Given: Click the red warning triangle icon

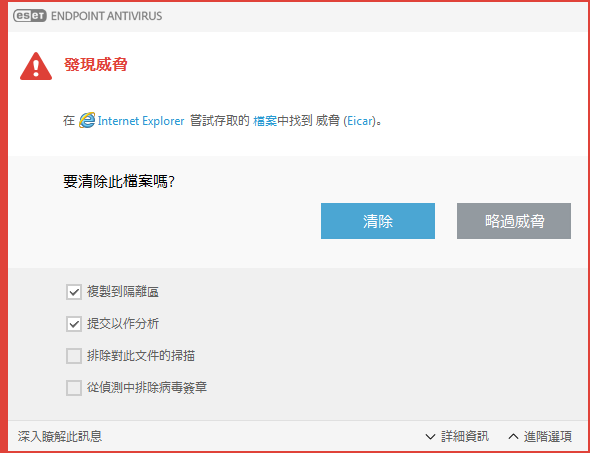Looking at the screenshot, I should (x=36, y=66).
